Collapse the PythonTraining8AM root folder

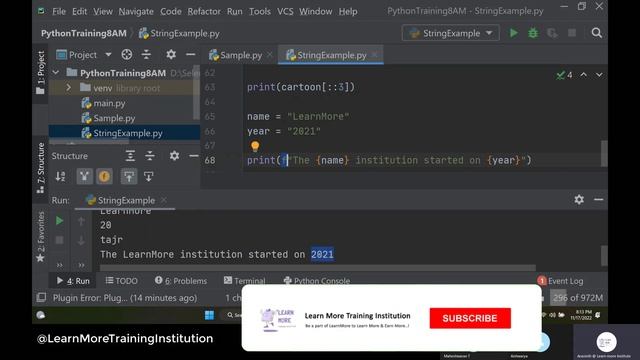pos(56,73)
